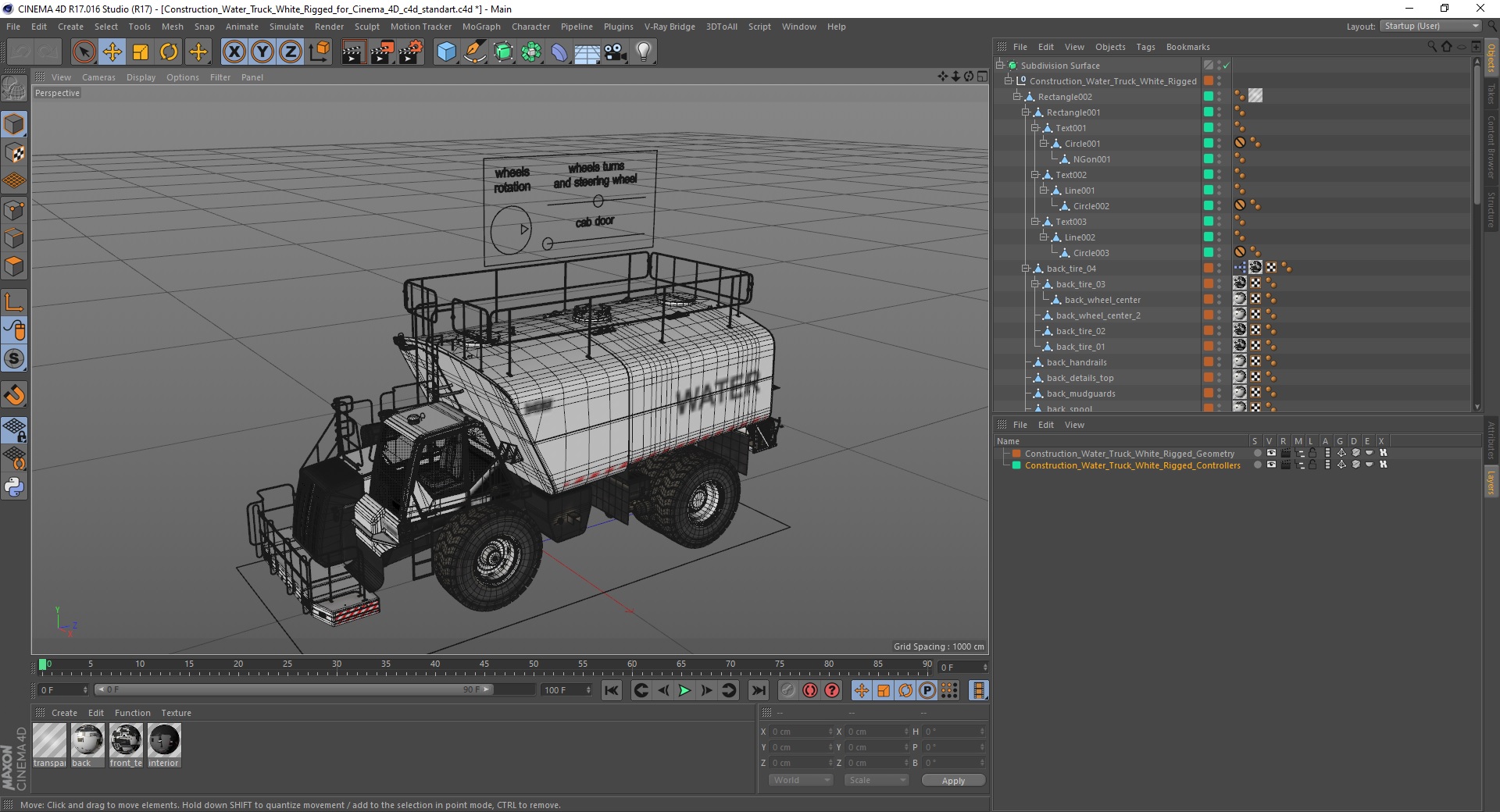The width and height of the screenshot is (1500, 812).
Task: Toggle X axis lock
Action: click(234, 52)
